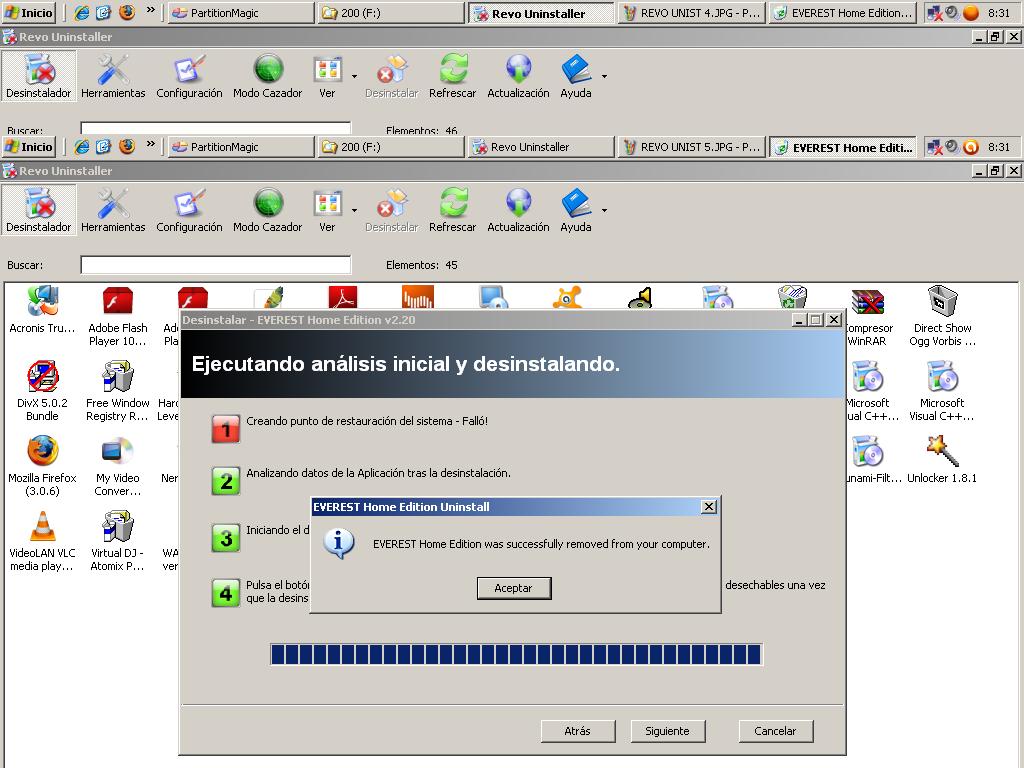Image resolution: width=1024 pixels, height=768 pixels.
Task: Open REVO UNIST 4.JPG taskbar button
Action: point(690,13)
